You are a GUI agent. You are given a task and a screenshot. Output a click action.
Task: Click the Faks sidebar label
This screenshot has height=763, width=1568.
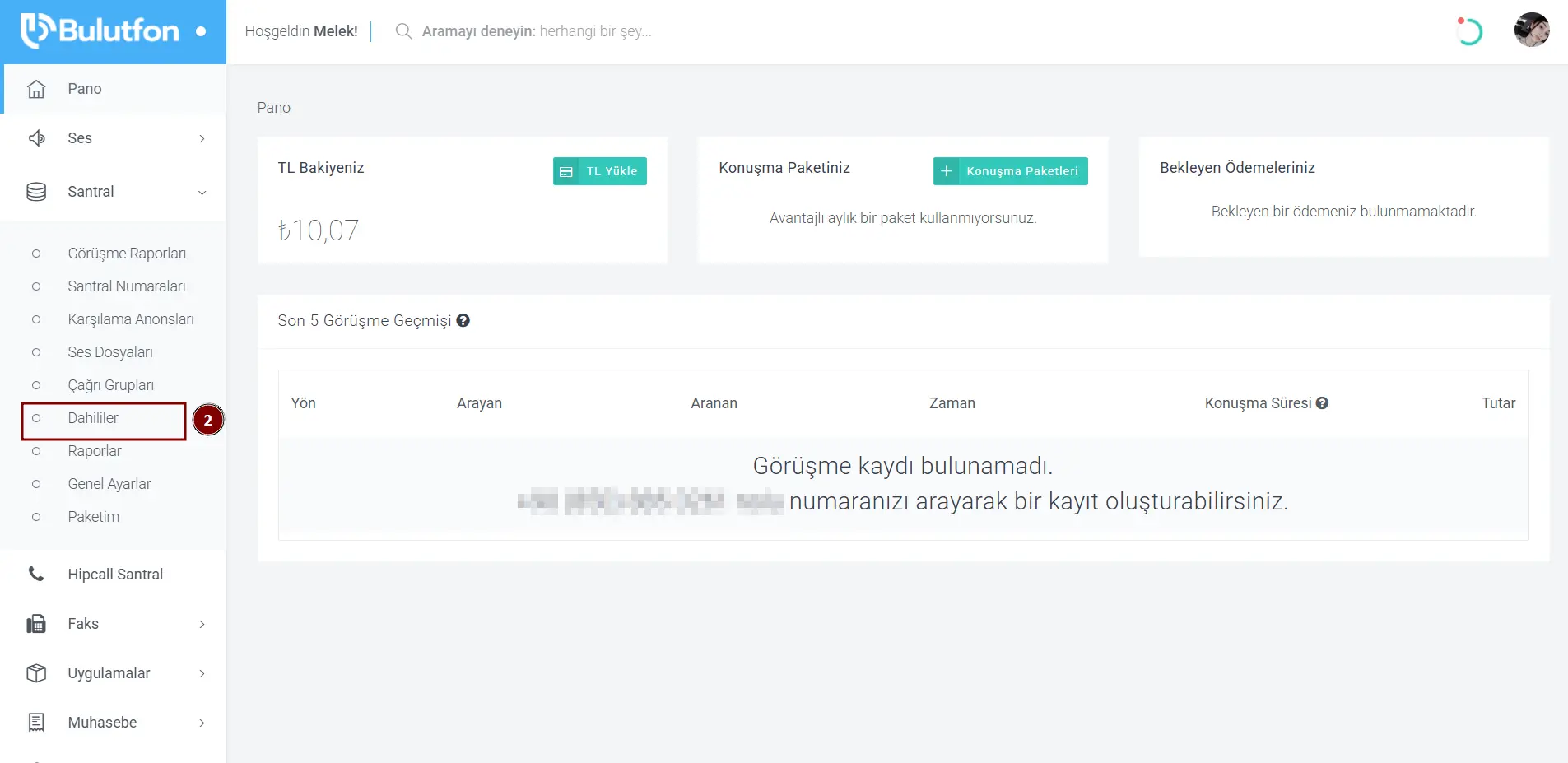click(83, 624)
